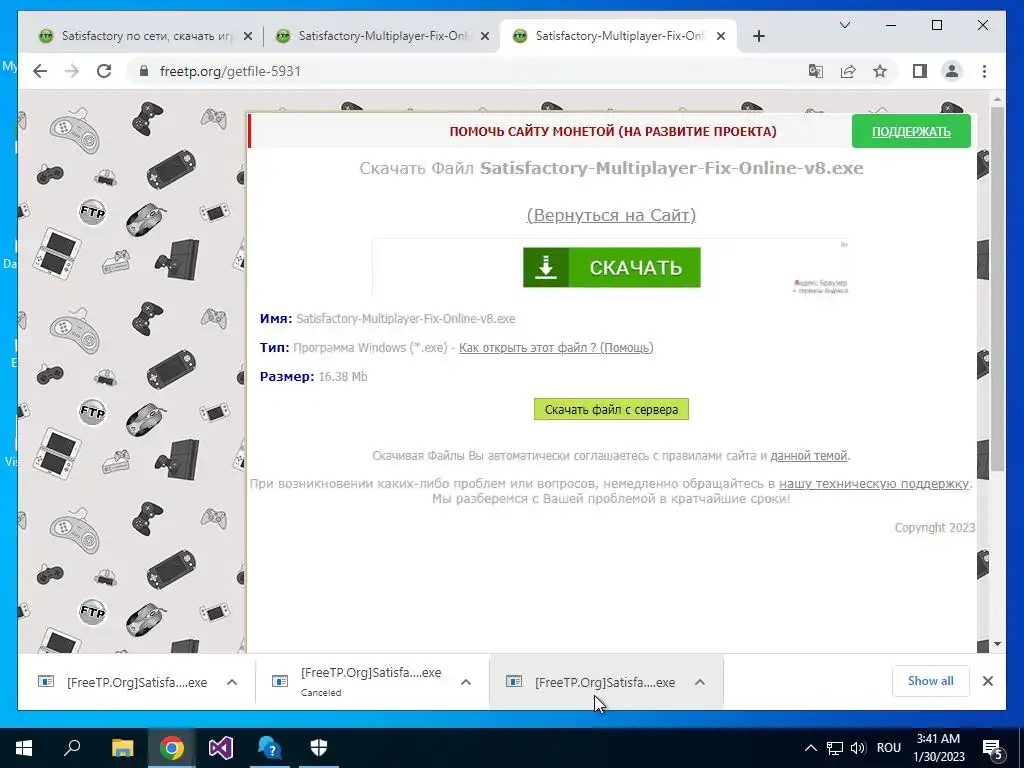Close the 'Satisfactory по сети' tab
The image size is (1024, 768).
click(248, 37)
